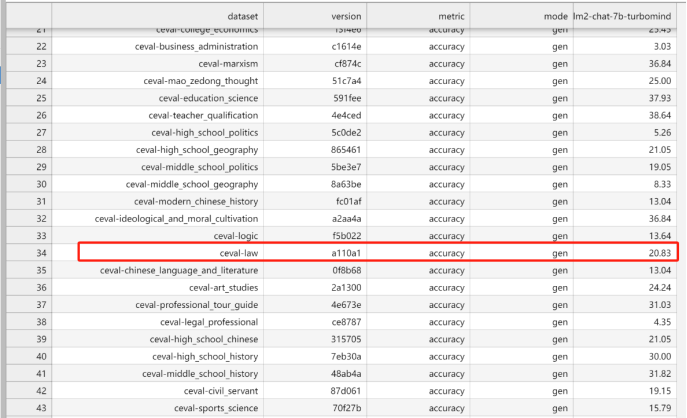Click cell ceval-art_studies
This screenshot has width=687, height=418.
pos(157,287)
